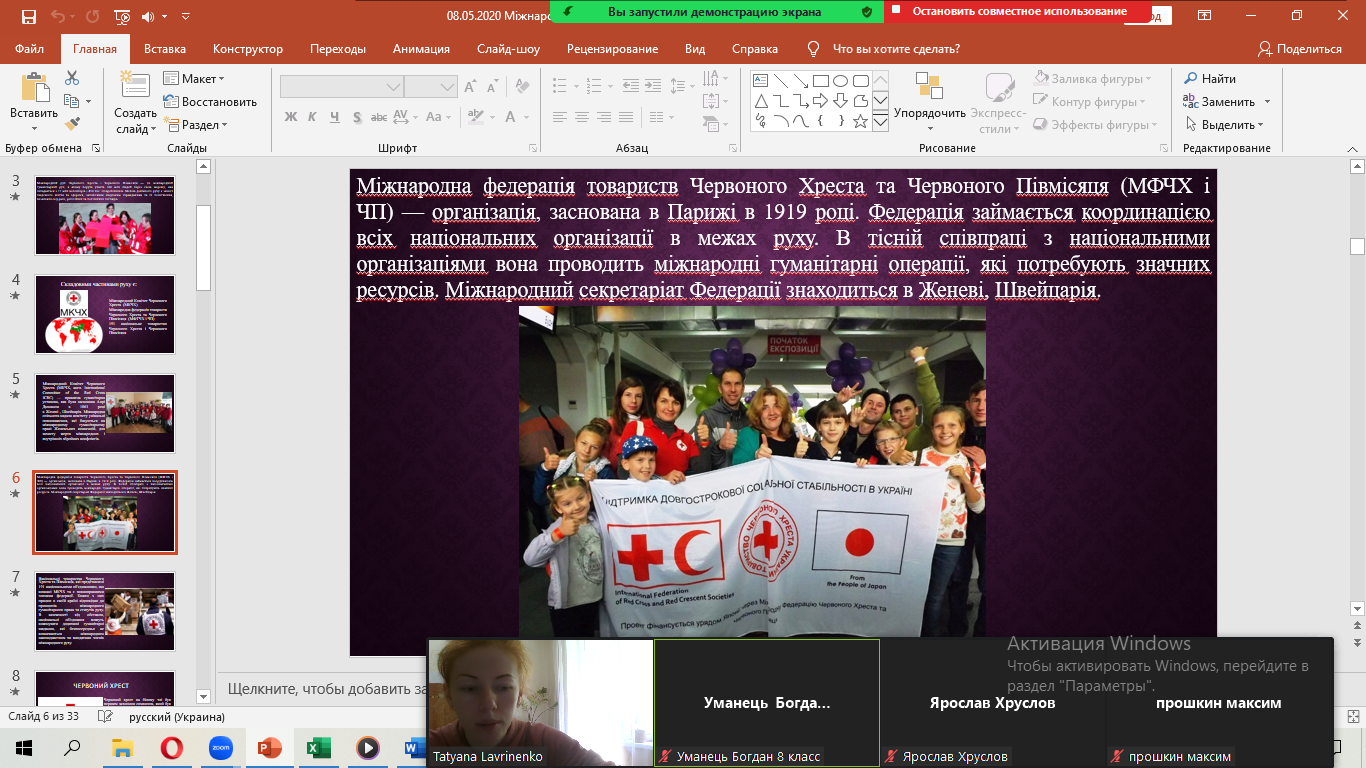Select slide 7 thumbnail

point(105,611)
